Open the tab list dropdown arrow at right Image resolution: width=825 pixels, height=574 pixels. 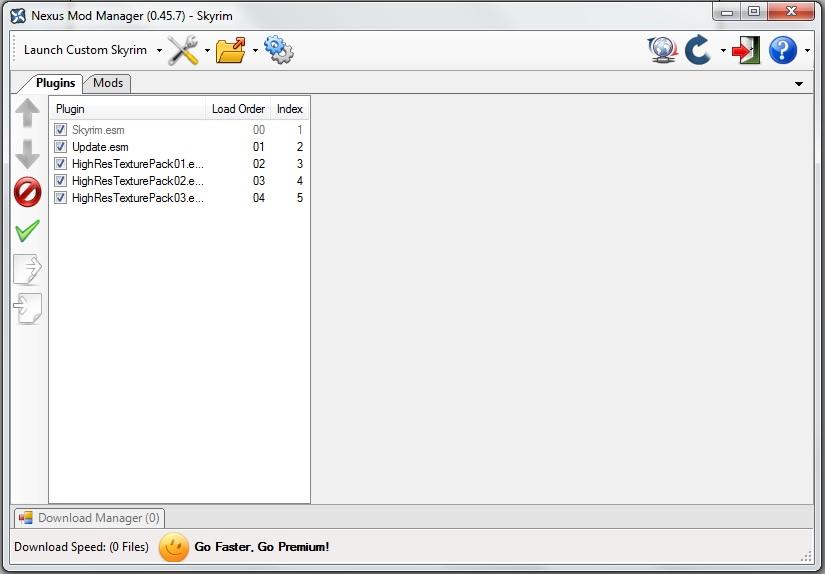[799, 84]
